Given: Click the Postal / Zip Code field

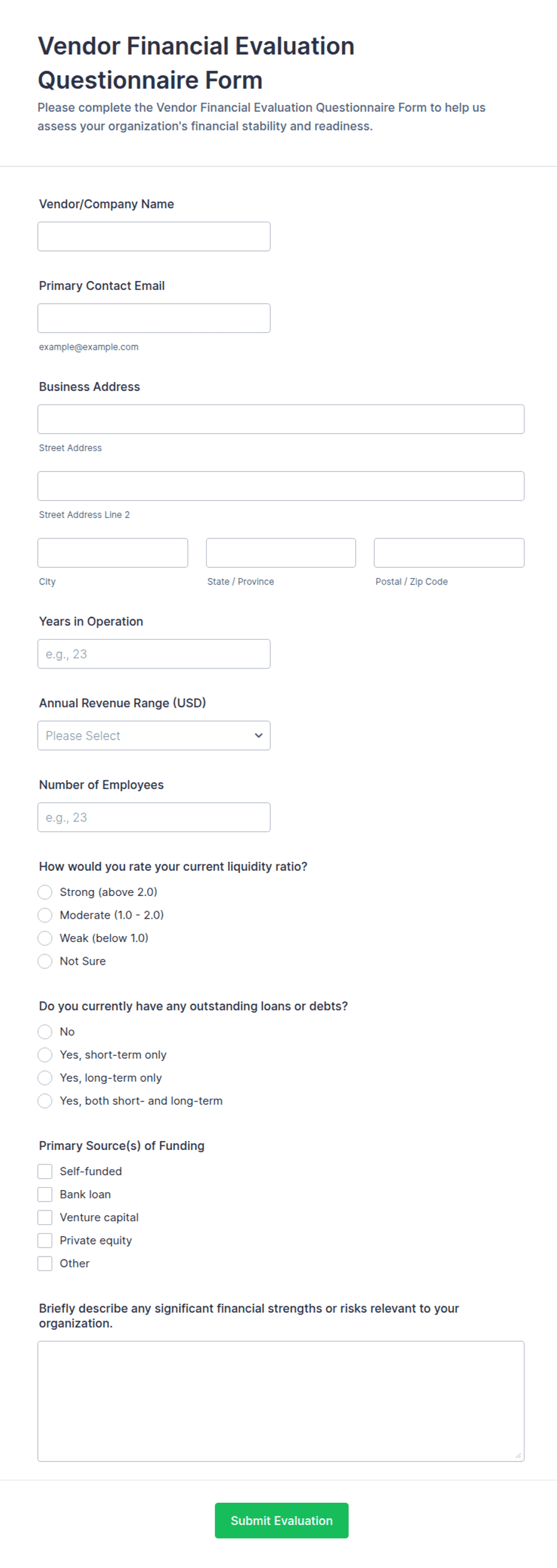Looking at the screenshot, I should (449, 553).
